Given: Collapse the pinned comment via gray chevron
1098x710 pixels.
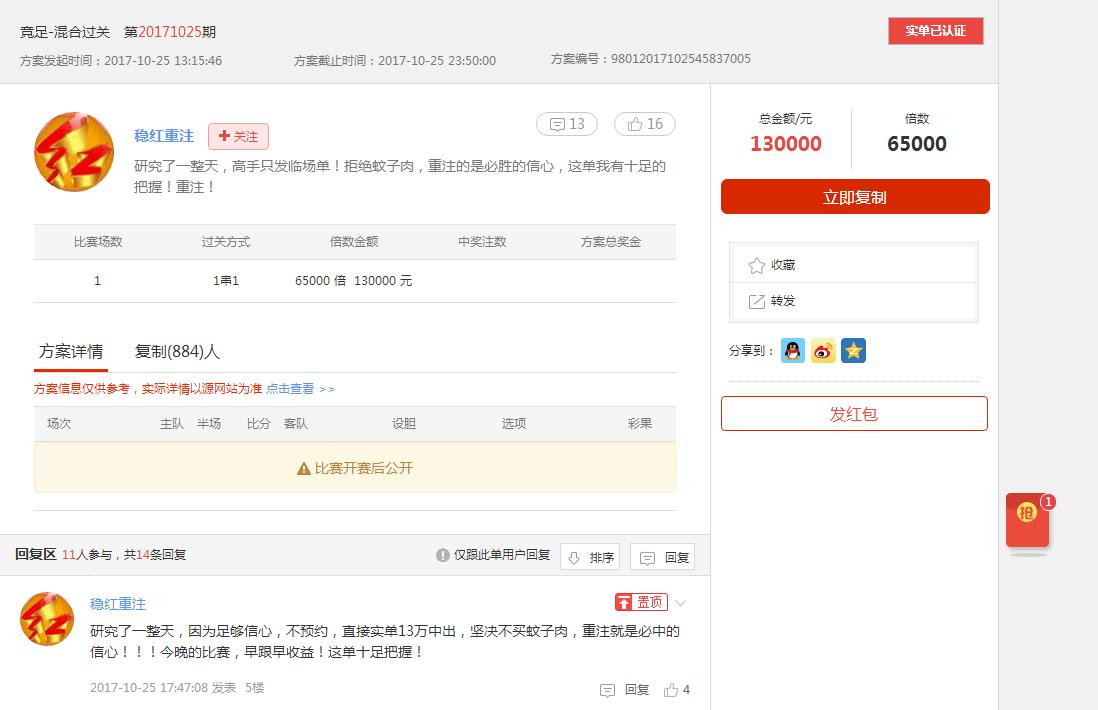Looking at the screenshot, I should [x=680, y=602].
